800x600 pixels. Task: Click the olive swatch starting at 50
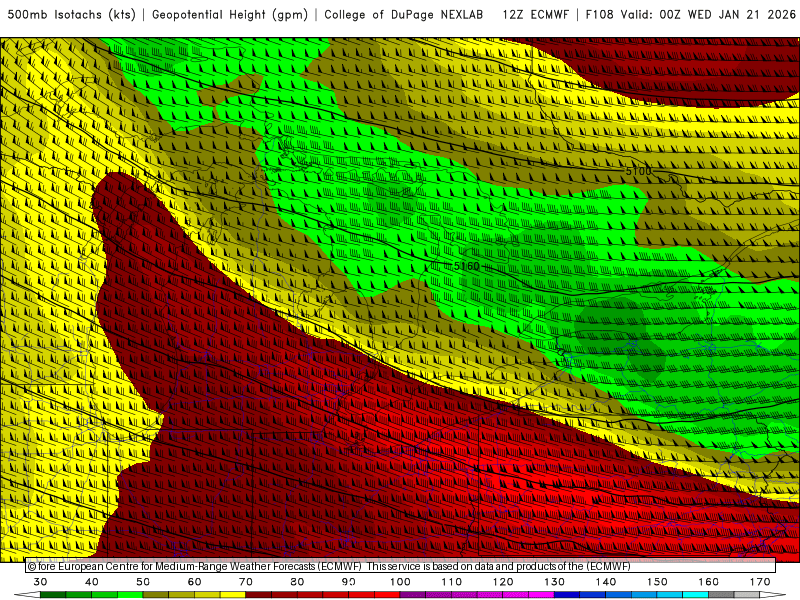click(x=156, y=595)
